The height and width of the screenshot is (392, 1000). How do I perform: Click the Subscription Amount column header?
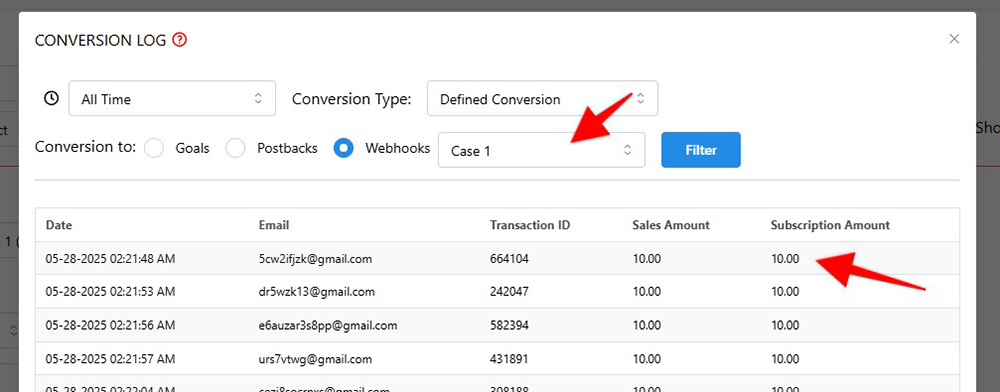(830, 225)
